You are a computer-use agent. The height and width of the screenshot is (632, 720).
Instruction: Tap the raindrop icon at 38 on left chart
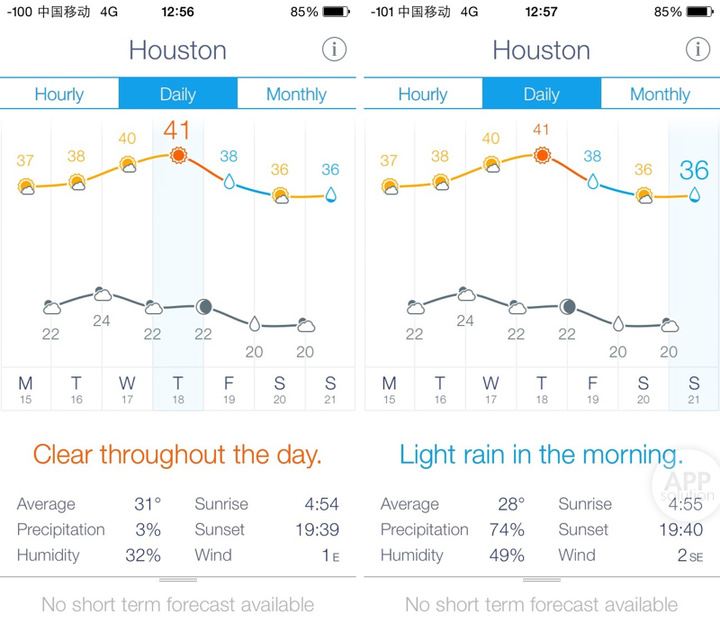[229, 182]
